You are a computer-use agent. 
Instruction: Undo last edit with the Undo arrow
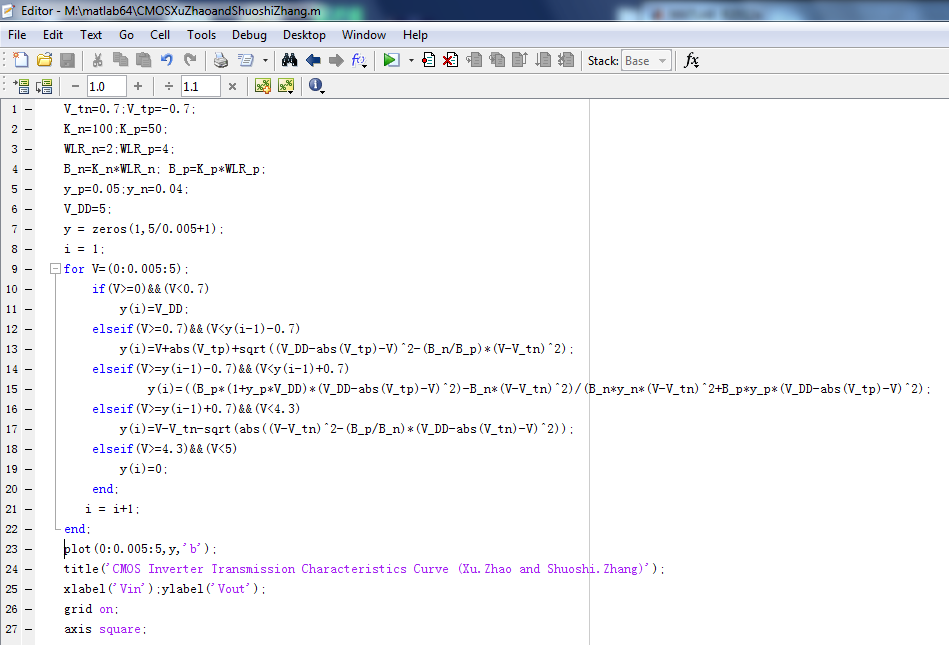coord(165,60)
